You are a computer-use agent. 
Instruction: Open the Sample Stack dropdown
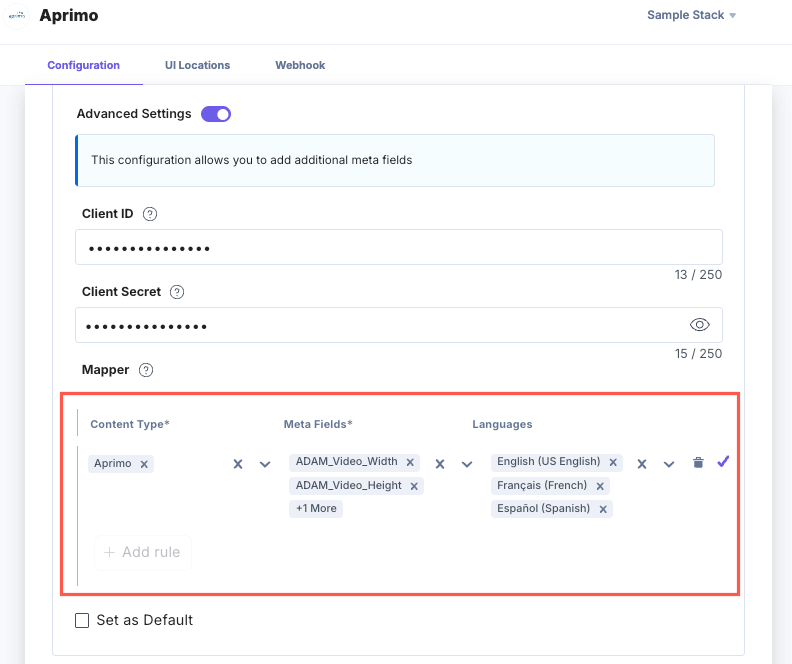point(691,15)
